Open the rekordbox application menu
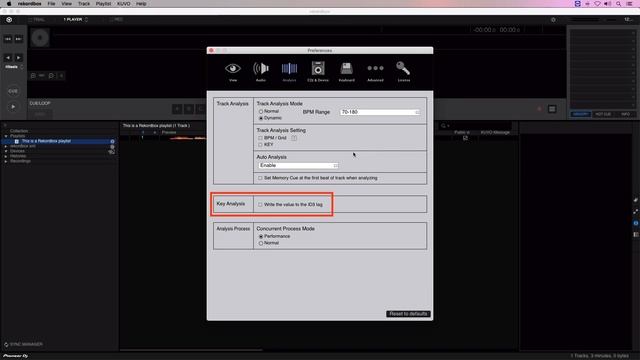The image size is (640, 360). [x=29, y=4]
